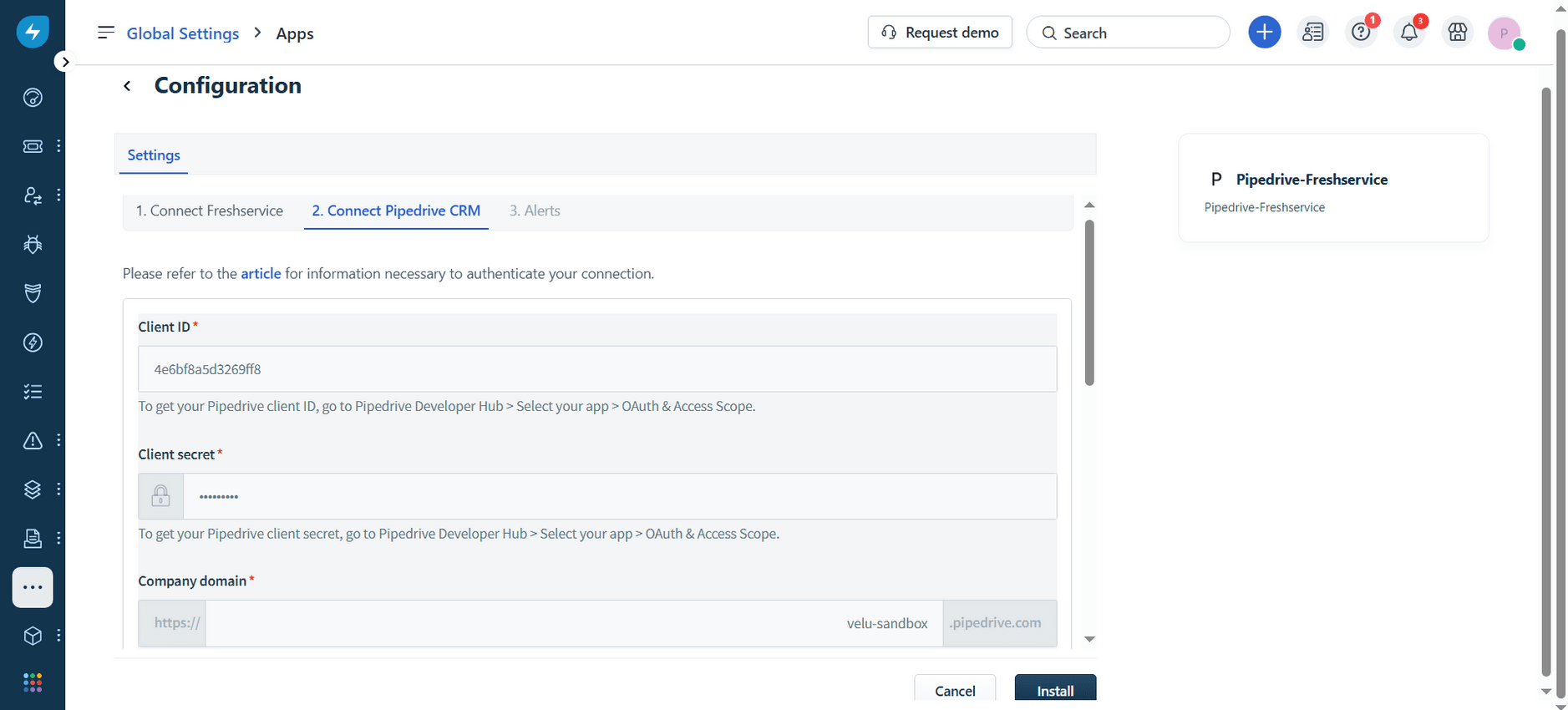Image resolution: width=1568 pixels, height=710 pixels.
Task: Click into the Client secret field
Action: click(x=620, y=497)
